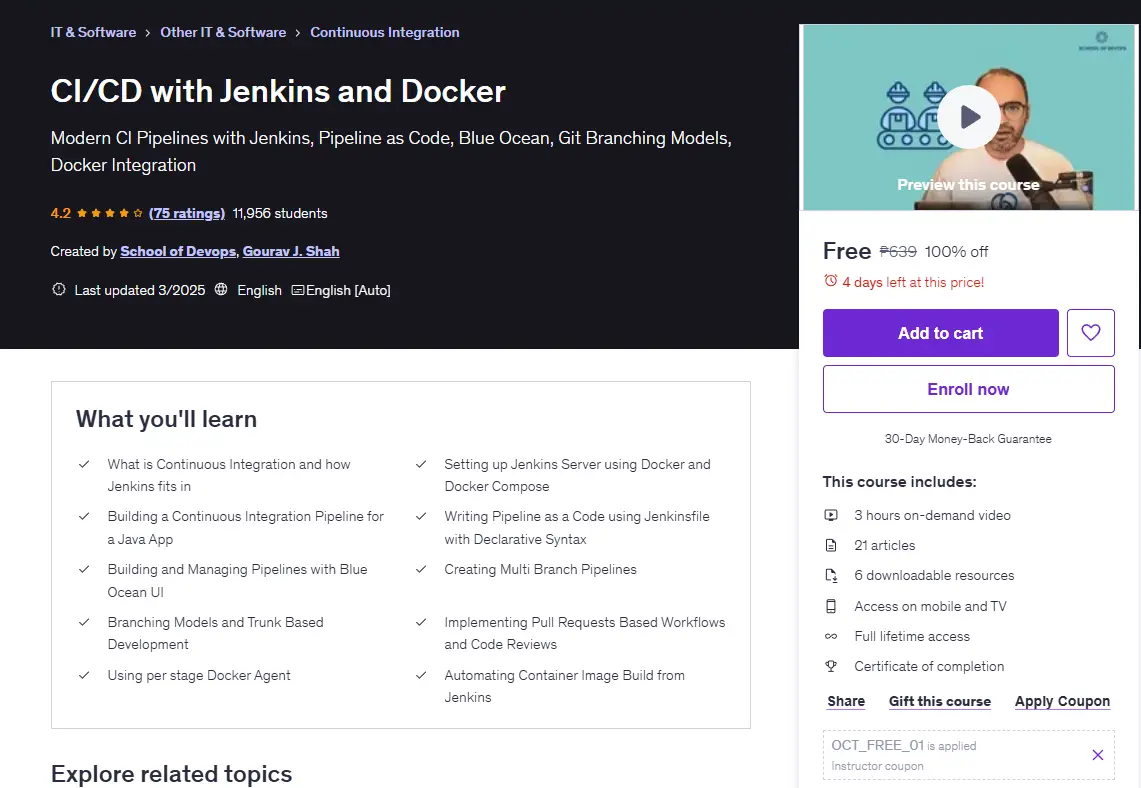Click the last updated badge icon
The width and height of the screenshot is (1141, 788).
pyautogui.click(x=58, y=289)
